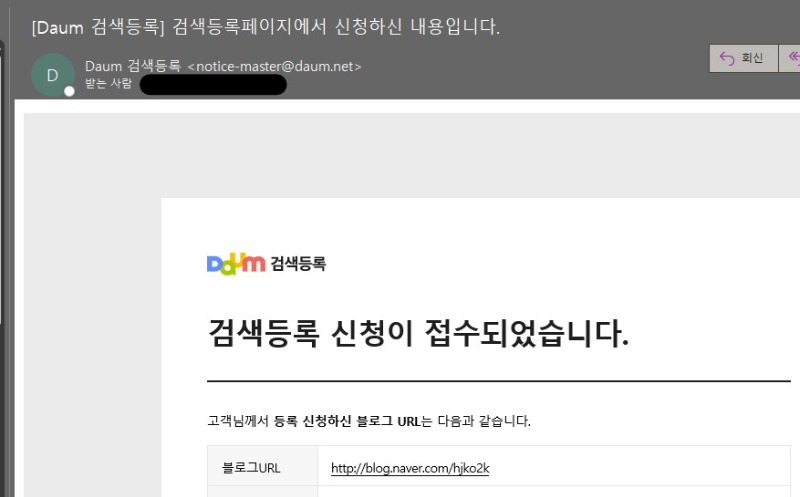Click the heading 검색등록 신청이 접수되었습니다.
Viewport: 800px width, 497px height.
pyautogui.click(x=418, y=333)
